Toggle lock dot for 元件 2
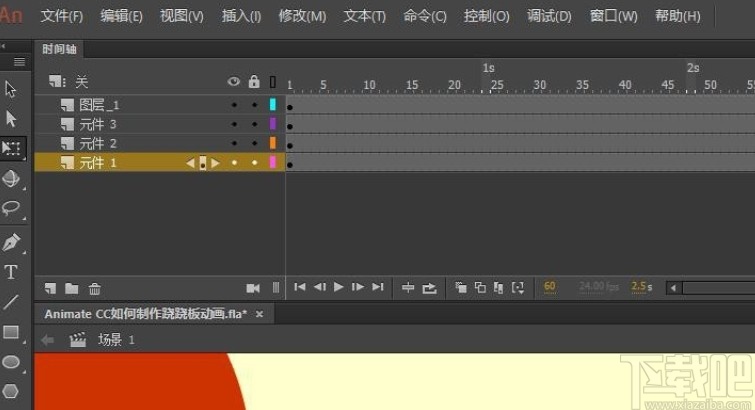The image size is (755, 410). pos(254,143)
